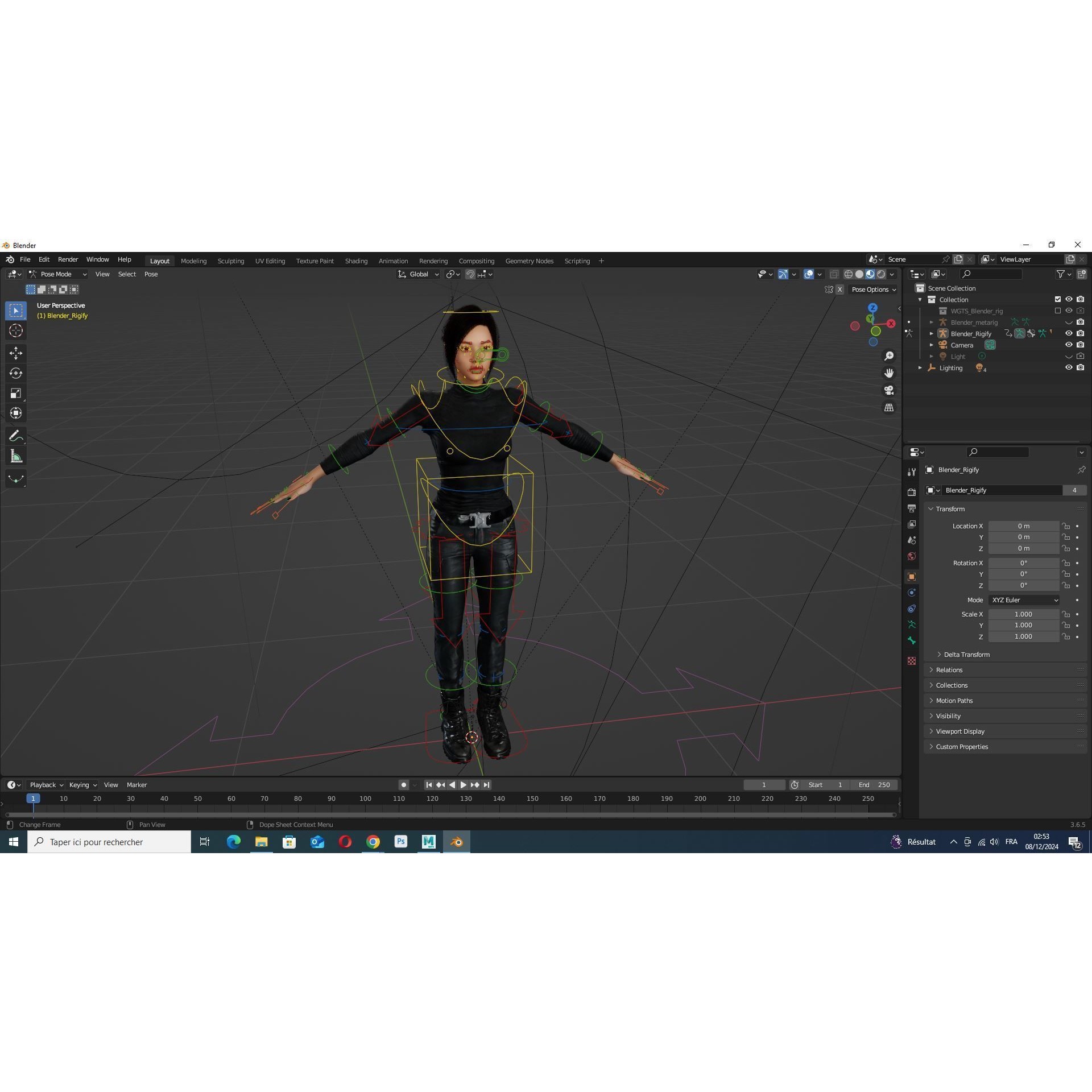1092x1092 pixels.
Task: Click the pan view hand icon
Action: coord(888,373)
